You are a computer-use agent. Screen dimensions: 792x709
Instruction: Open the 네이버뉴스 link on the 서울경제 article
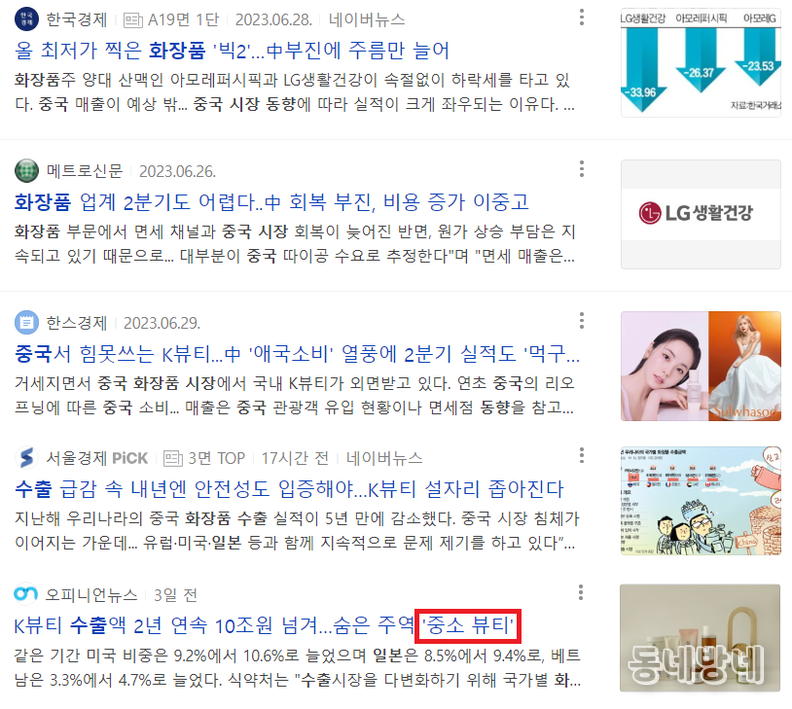tap(384, 458)
